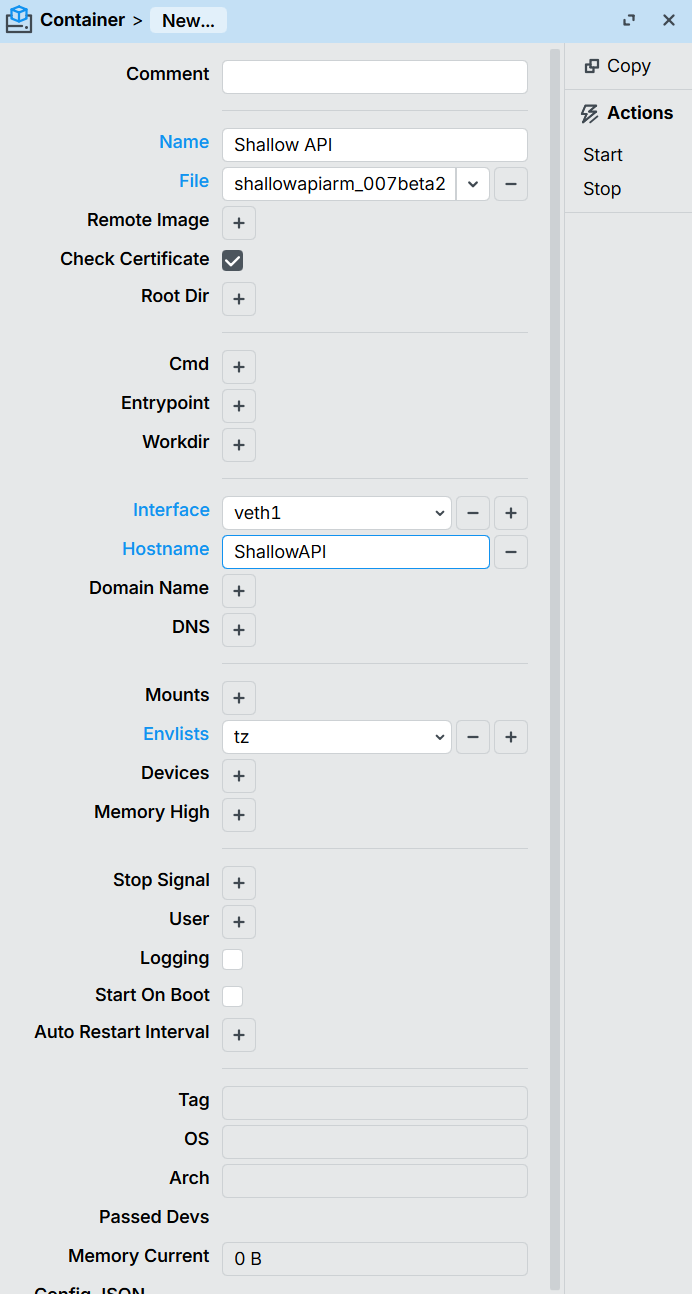This screenshot has height=1294, width=692.
Task: Click the Stop action
Action: click(602, 189)
